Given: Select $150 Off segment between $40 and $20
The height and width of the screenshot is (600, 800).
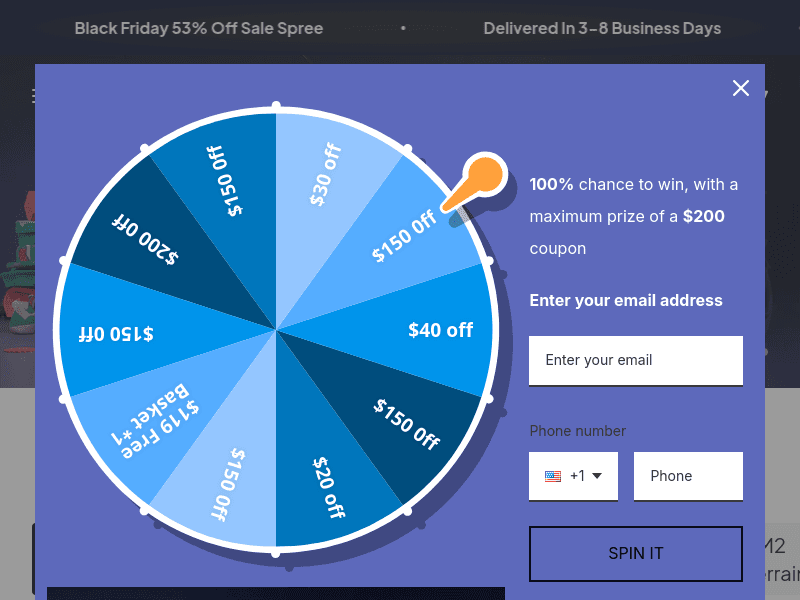Looking at the screenshot, I should pyautogui.click(x=407, y=424).
